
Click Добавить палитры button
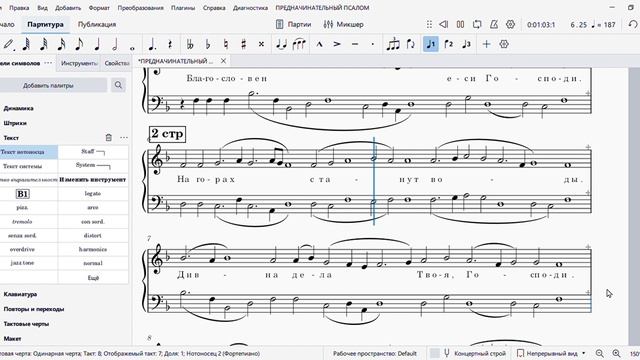coord(48,85)
